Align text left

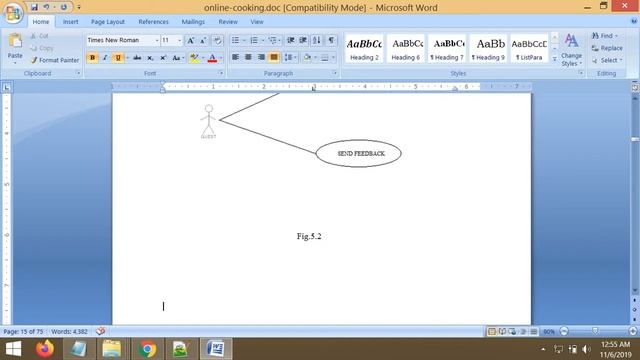point(236,58)
